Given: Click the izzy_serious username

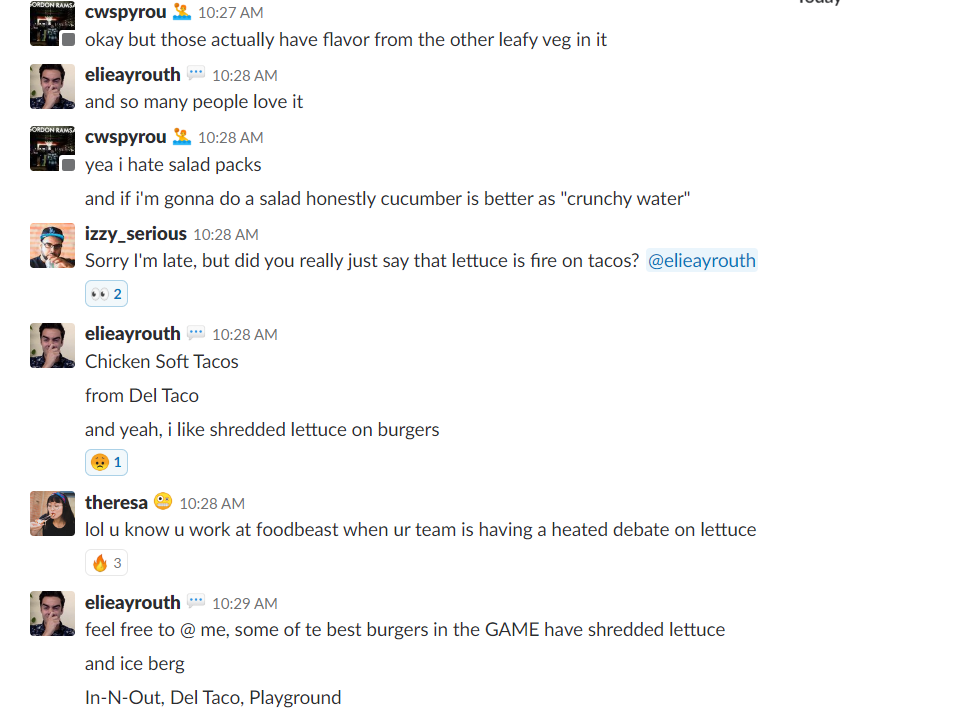Looking at the screenshot, I should click(135, 233).
